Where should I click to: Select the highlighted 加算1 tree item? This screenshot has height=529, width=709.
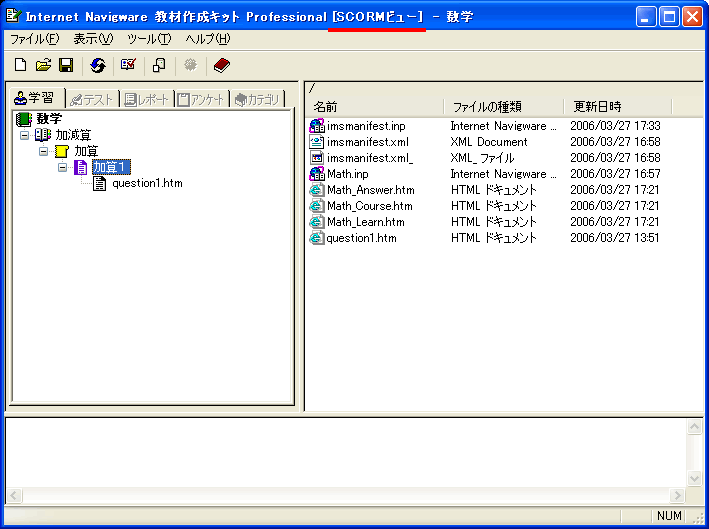[111, 167]
